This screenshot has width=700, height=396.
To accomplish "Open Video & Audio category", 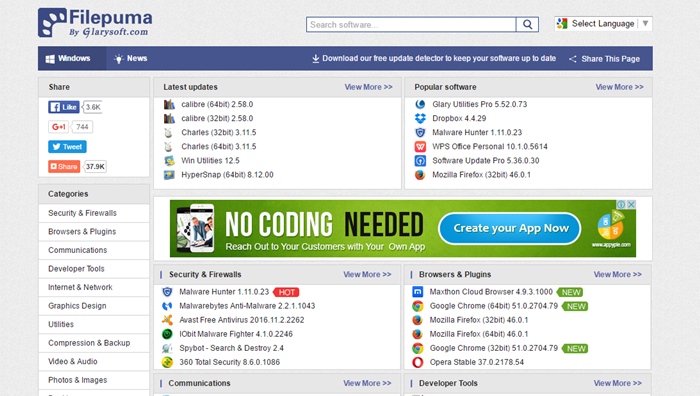I will (73, 361).
